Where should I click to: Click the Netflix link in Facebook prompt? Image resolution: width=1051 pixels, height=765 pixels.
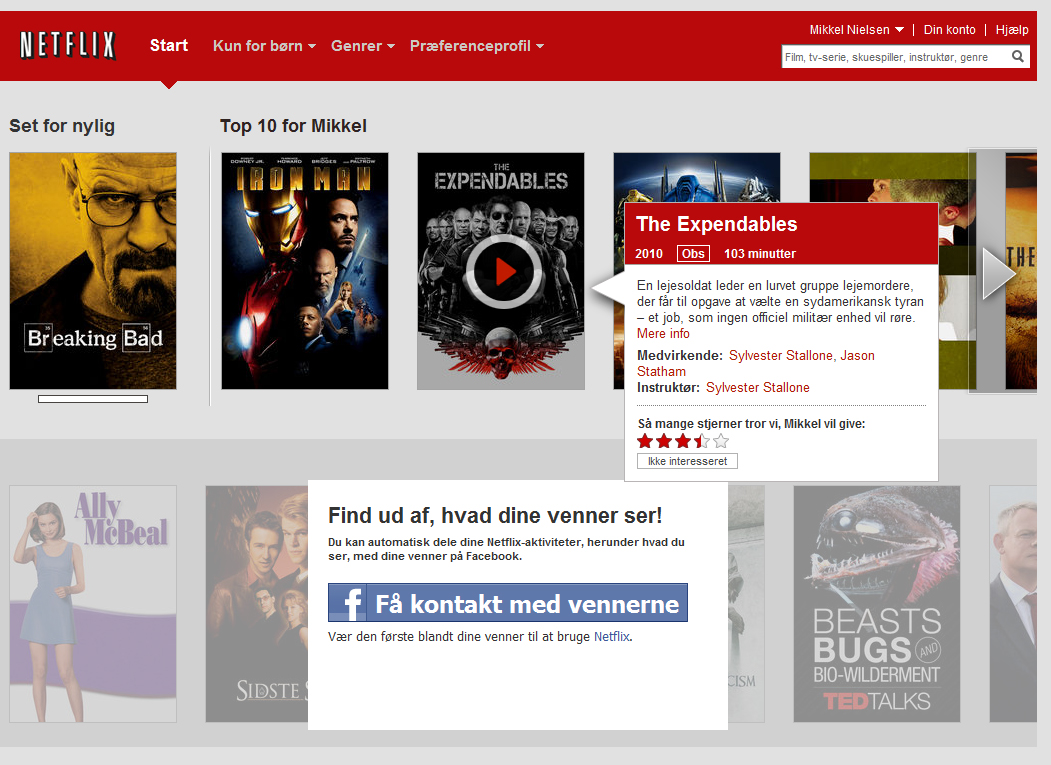pos(611,636)
